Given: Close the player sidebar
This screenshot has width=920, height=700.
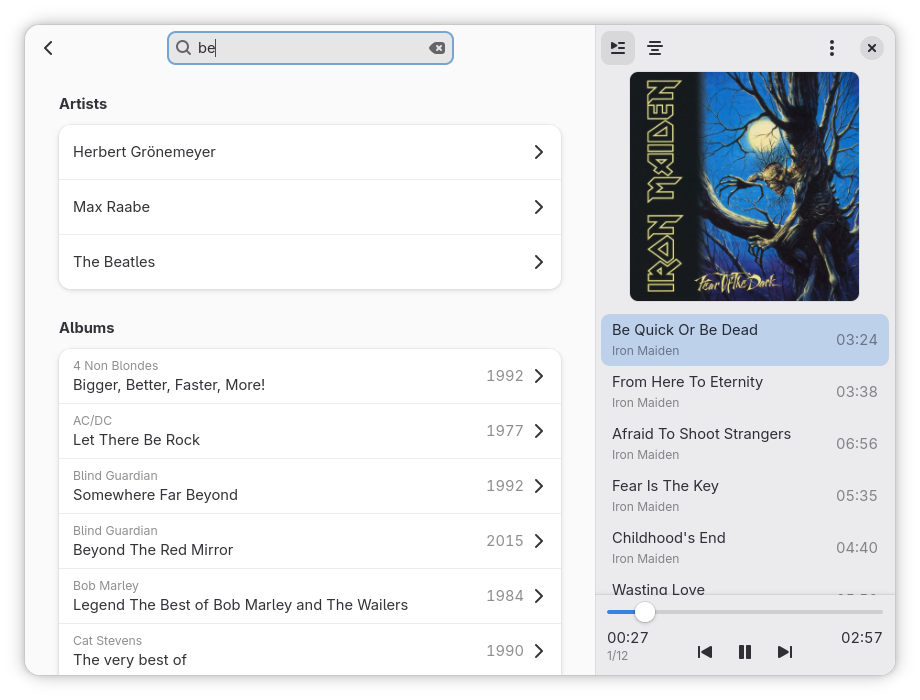Looking at the screenshot, I should pos(871,48).
